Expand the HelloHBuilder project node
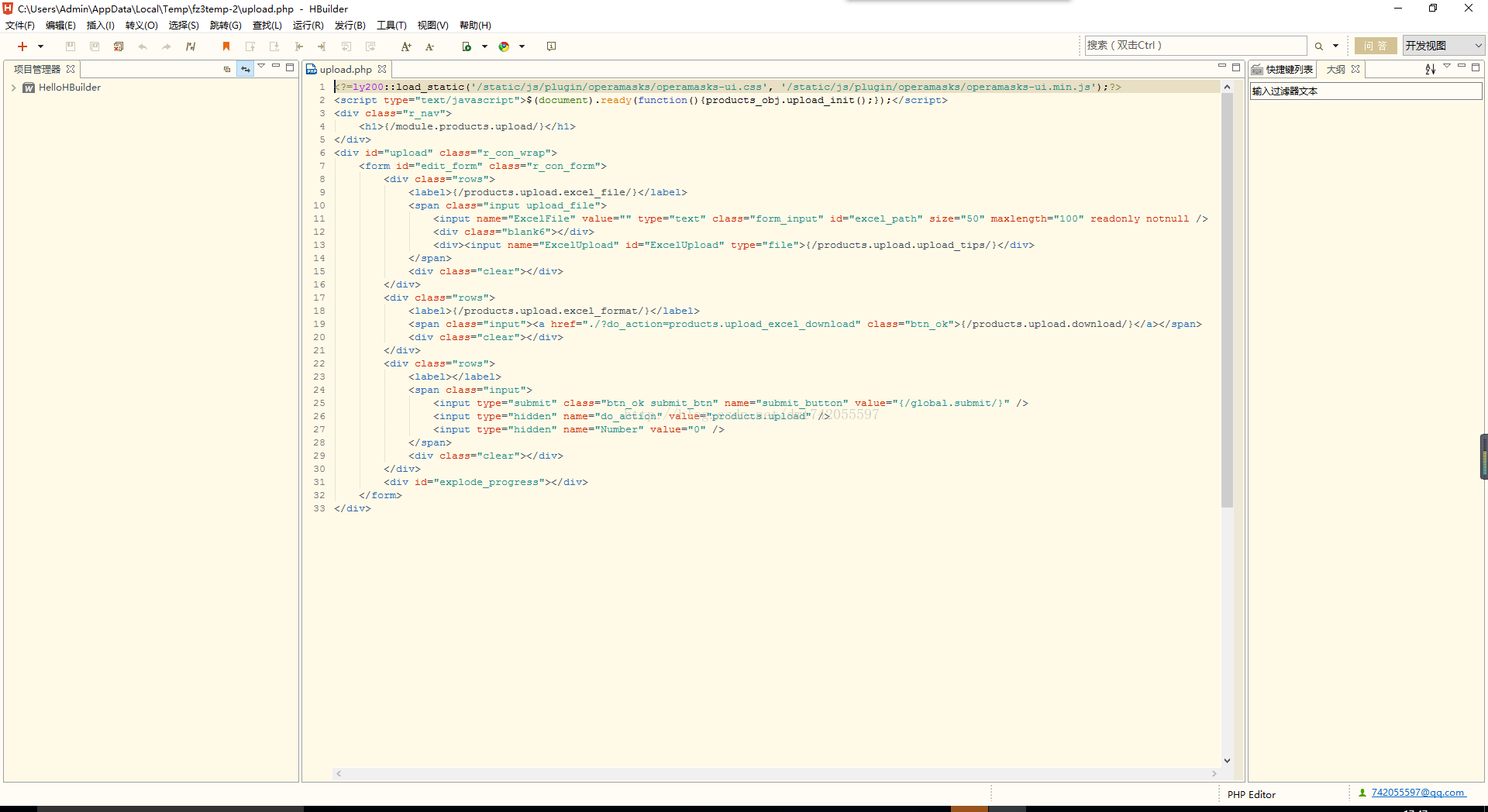This screenshot has height=812, width=1488. click(x=14, y=88)
